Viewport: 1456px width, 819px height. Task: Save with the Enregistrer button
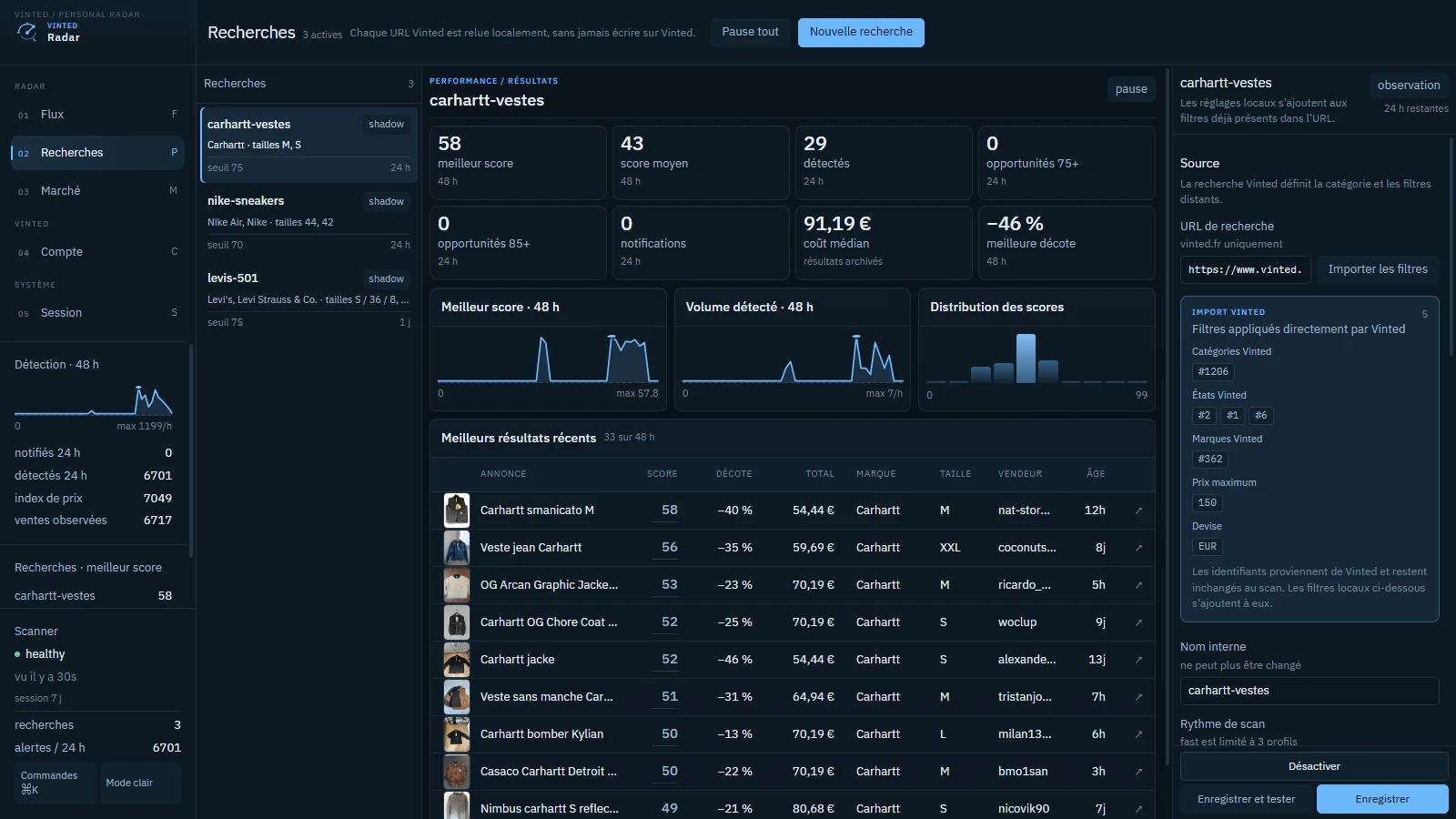point(1382,799)
